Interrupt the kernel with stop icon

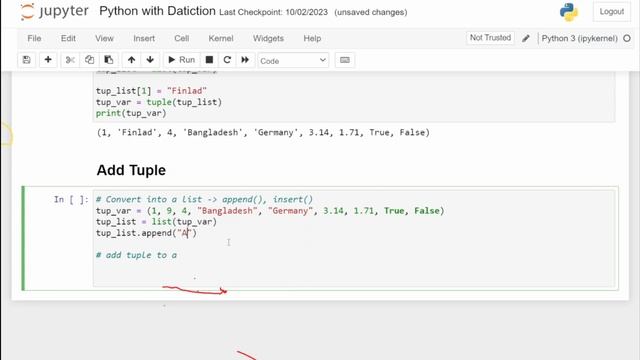point(209,60)
